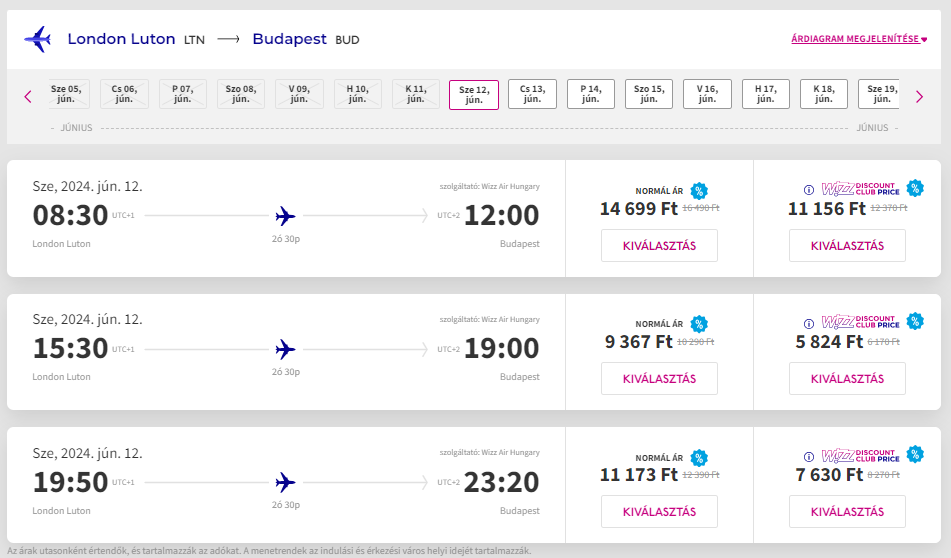951x558 pixels.
Task: Click the airplane icon beside London Luton header
Action: (x=38, y=39)
